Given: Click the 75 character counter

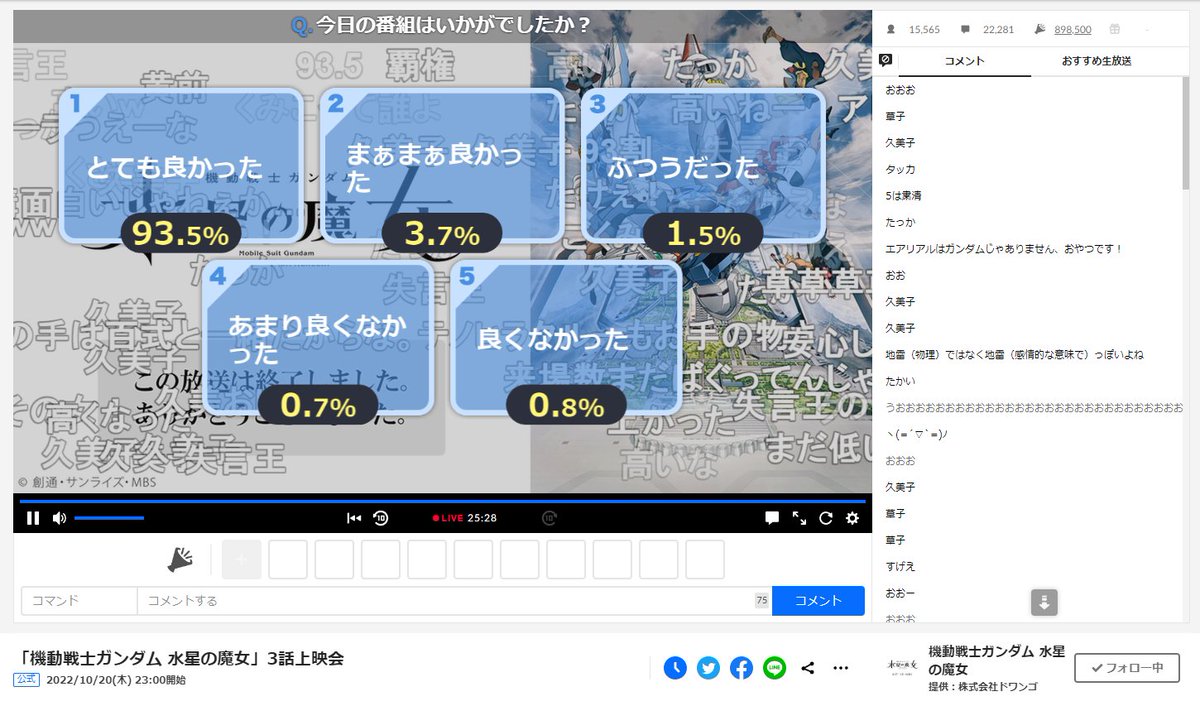Looking at the screenshot, I should (762, 601).
